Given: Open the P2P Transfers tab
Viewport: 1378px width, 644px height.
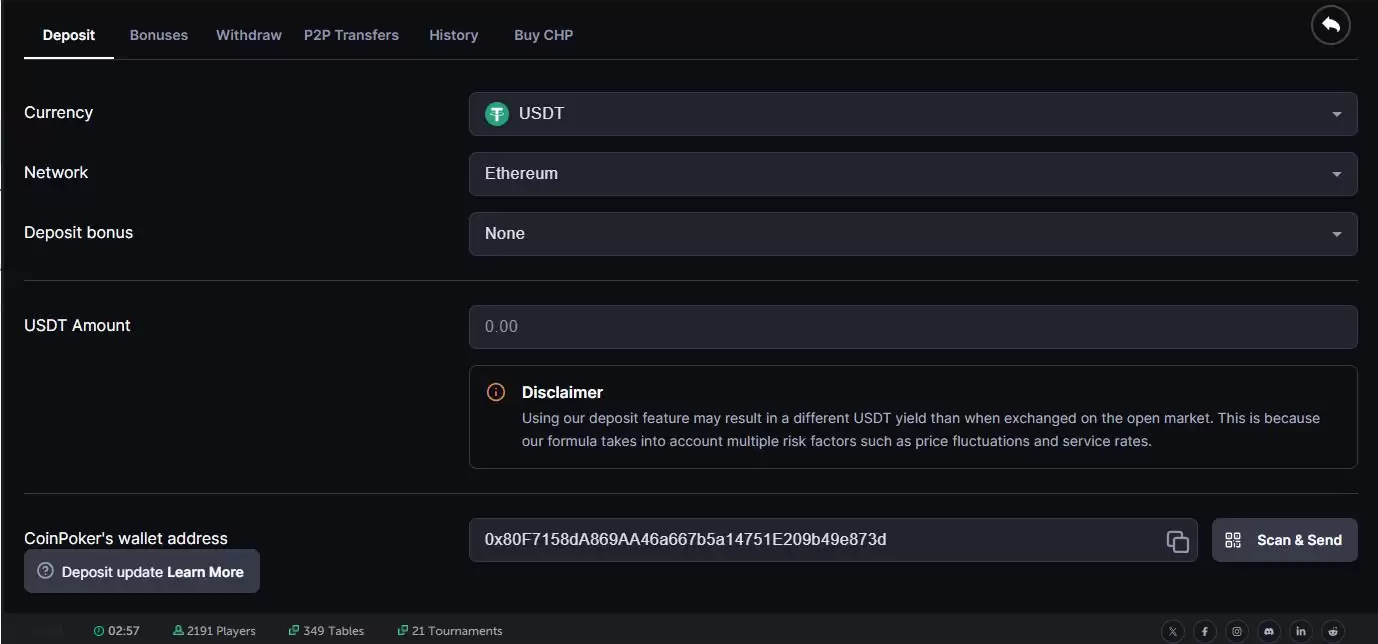Looking at the screenshot, I should click(351, 35).
